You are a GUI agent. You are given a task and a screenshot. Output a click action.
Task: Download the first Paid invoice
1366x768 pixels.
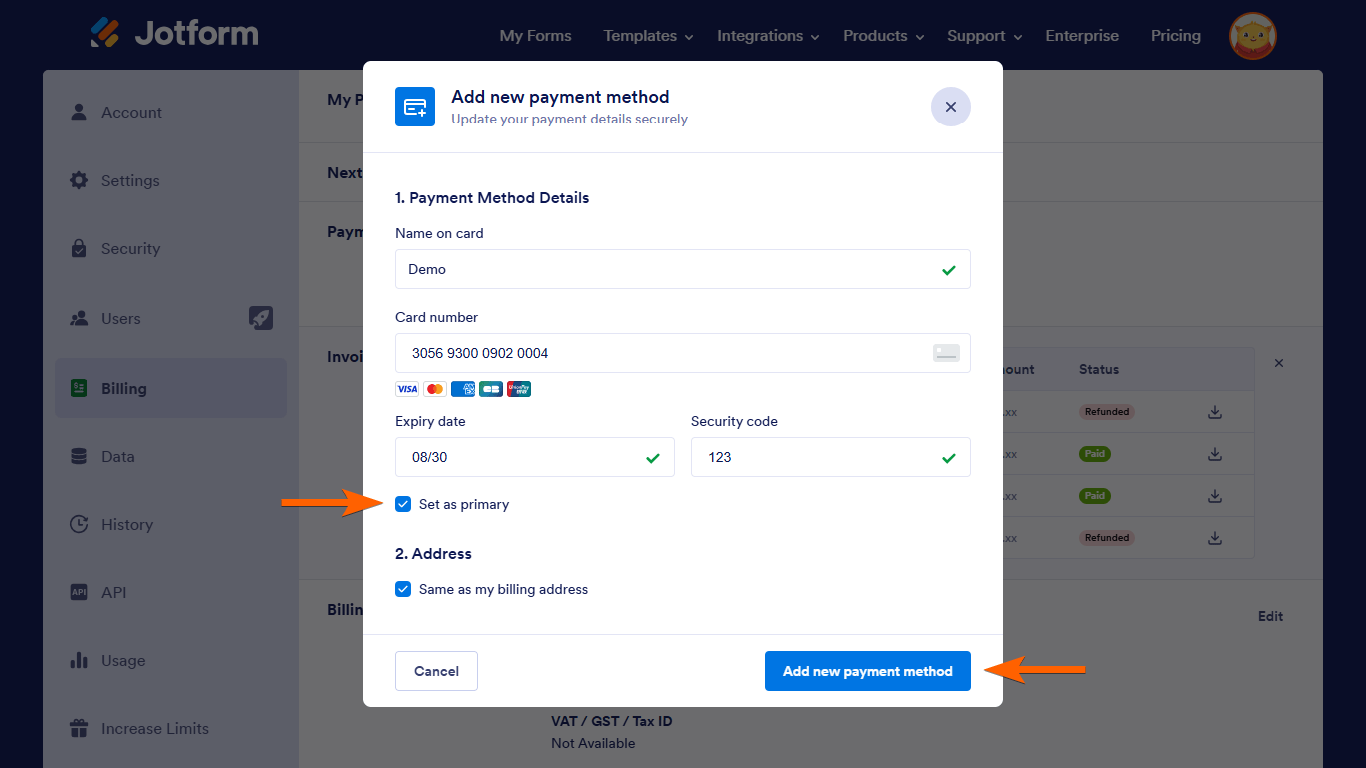[1215, 454]
